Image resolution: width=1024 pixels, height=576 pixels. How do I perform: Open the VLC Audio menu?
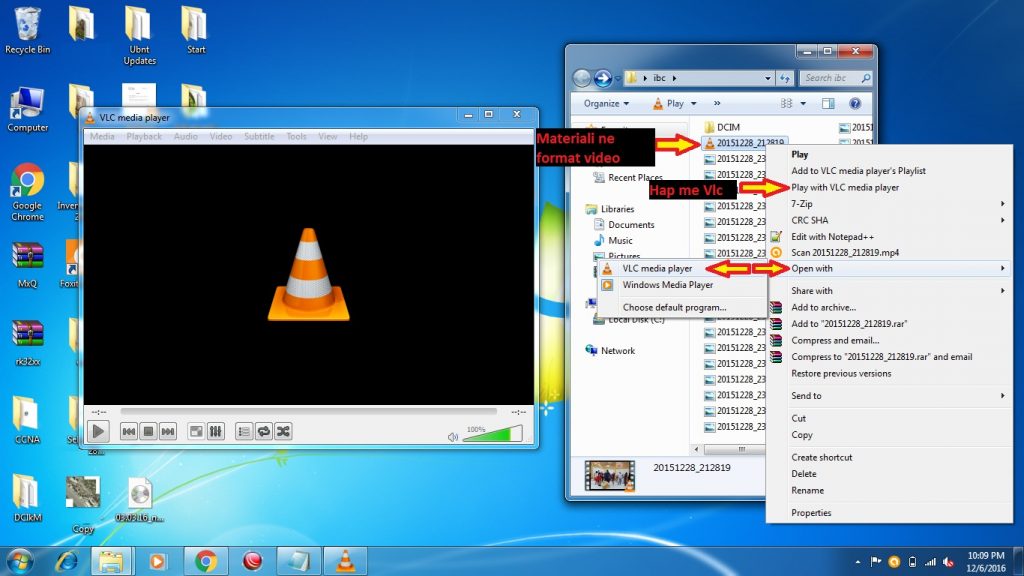click(x=185, y=136)
